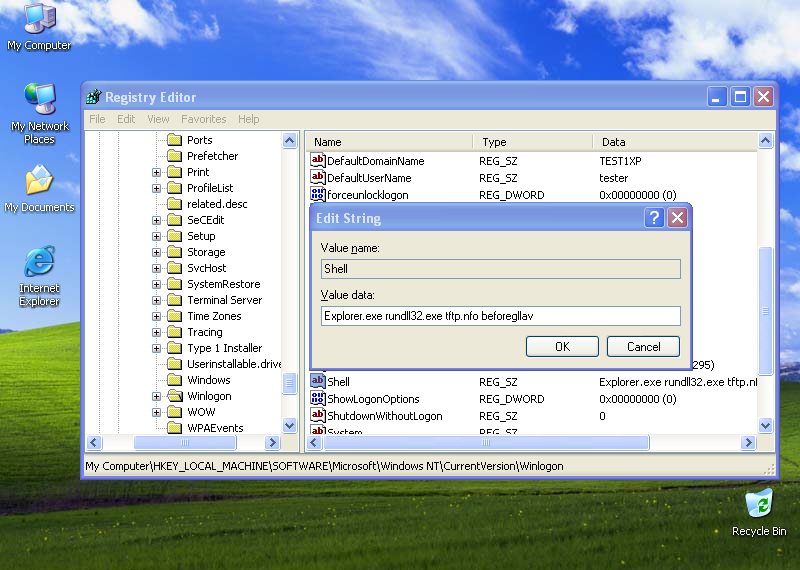Screen dimensions: 800x570
Task: Click tree pane horizontal scrollbar thumb
Action: click(x=185, y=442)
